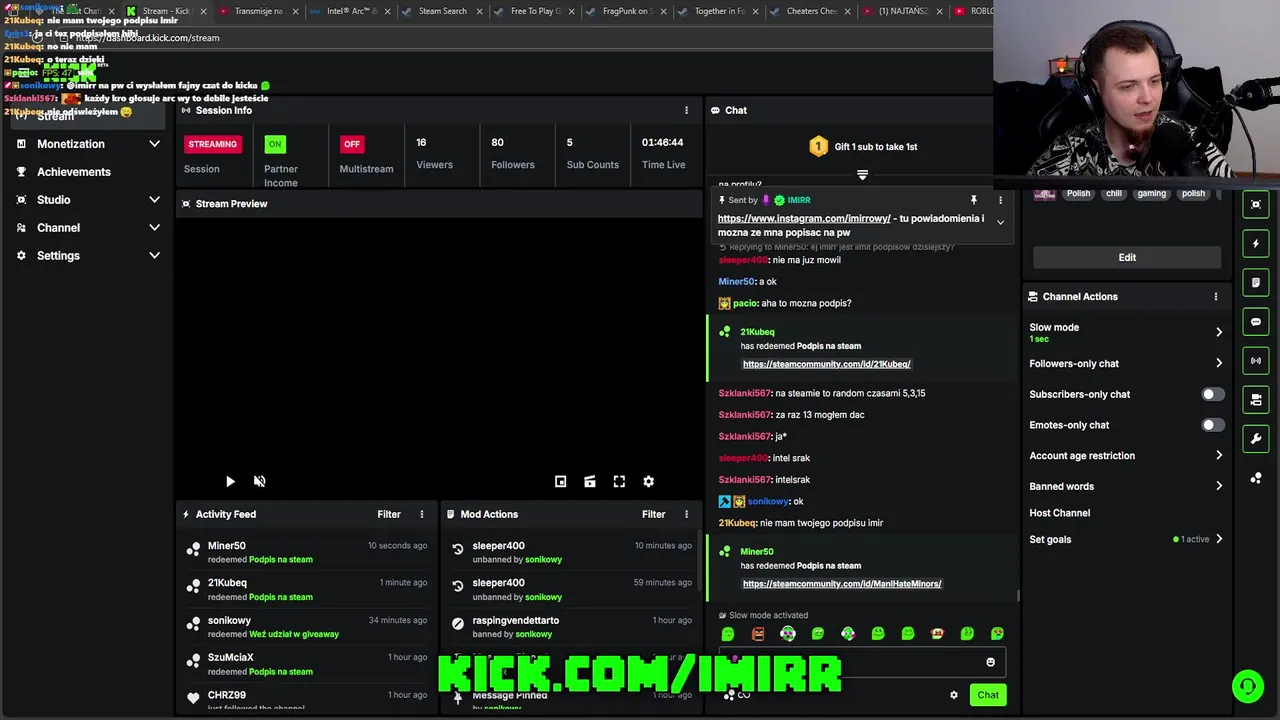Open Channel Actions options menu
This screenshot has height=720, width=1280.
(1216, 297)
